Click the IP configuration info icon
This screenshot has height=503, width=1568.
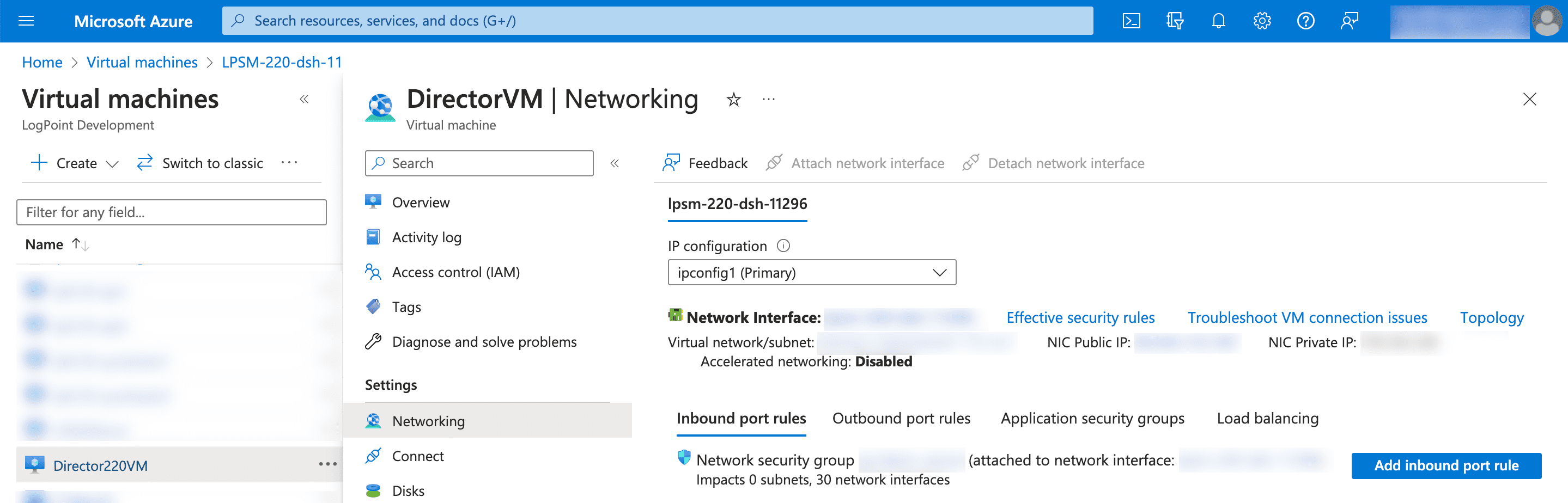point(784,246)
